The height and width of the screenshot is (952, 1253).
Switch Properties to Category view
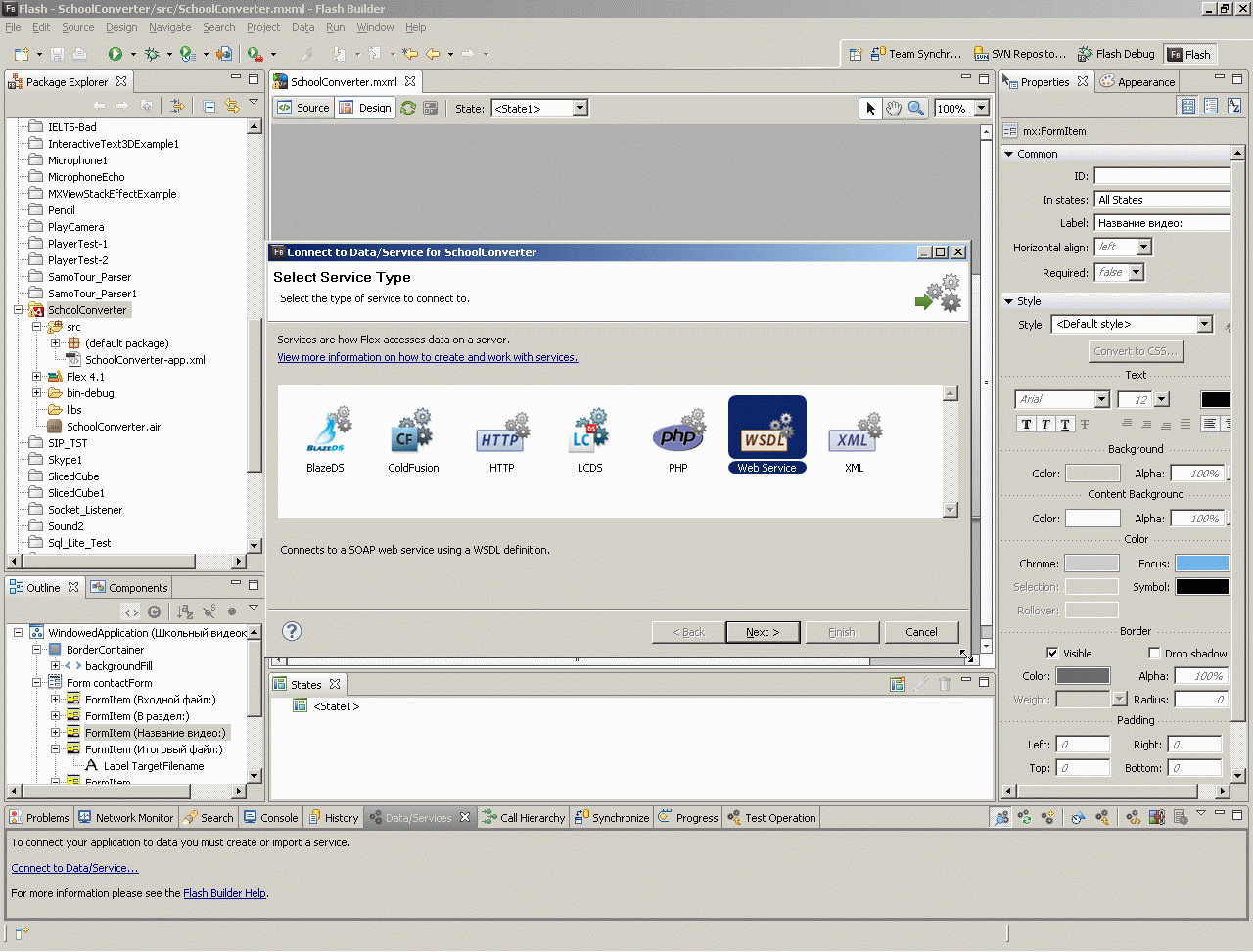[1211, 106]
